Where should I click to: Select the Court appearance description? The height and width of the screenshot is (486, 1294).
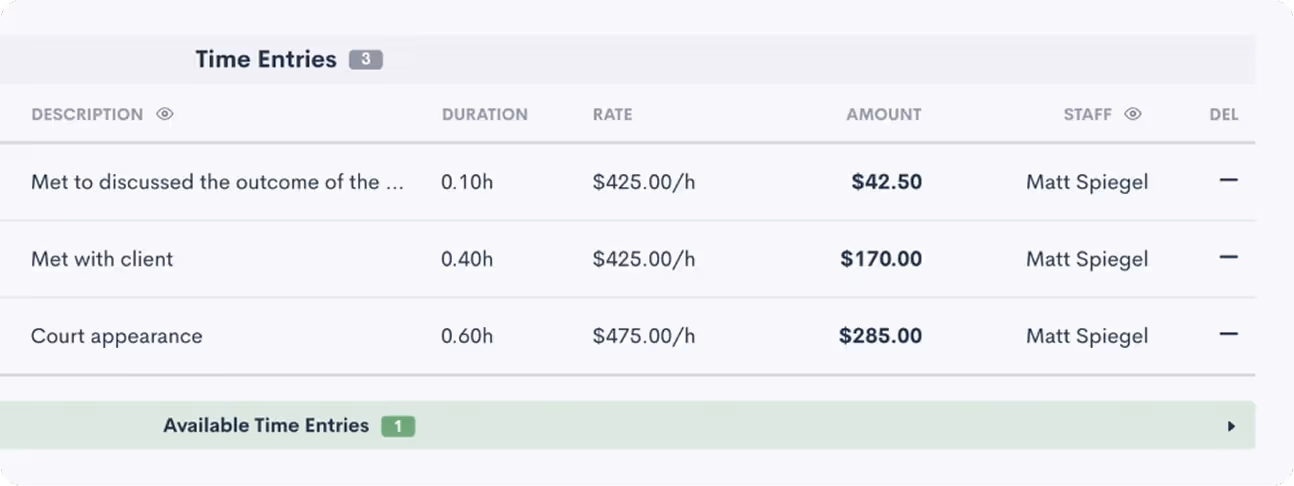[x=116, y=336]
